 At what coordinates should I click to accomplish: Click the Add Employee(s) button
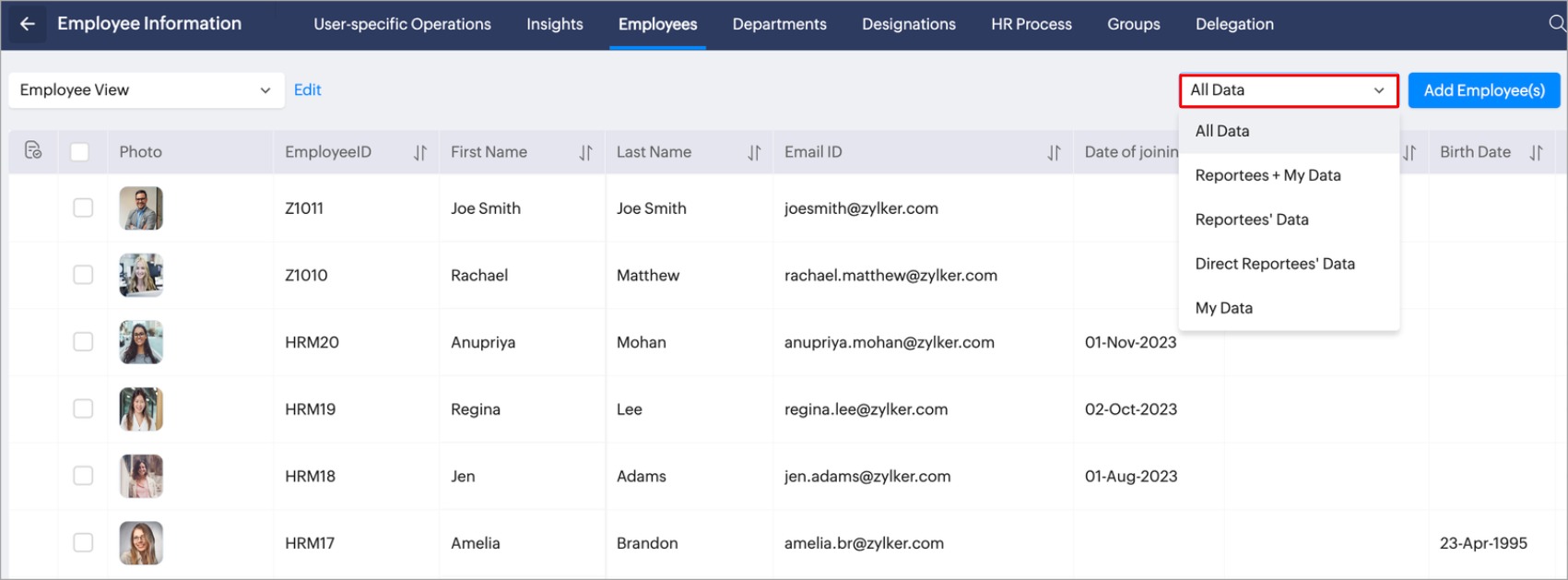tap(1483, 90)
